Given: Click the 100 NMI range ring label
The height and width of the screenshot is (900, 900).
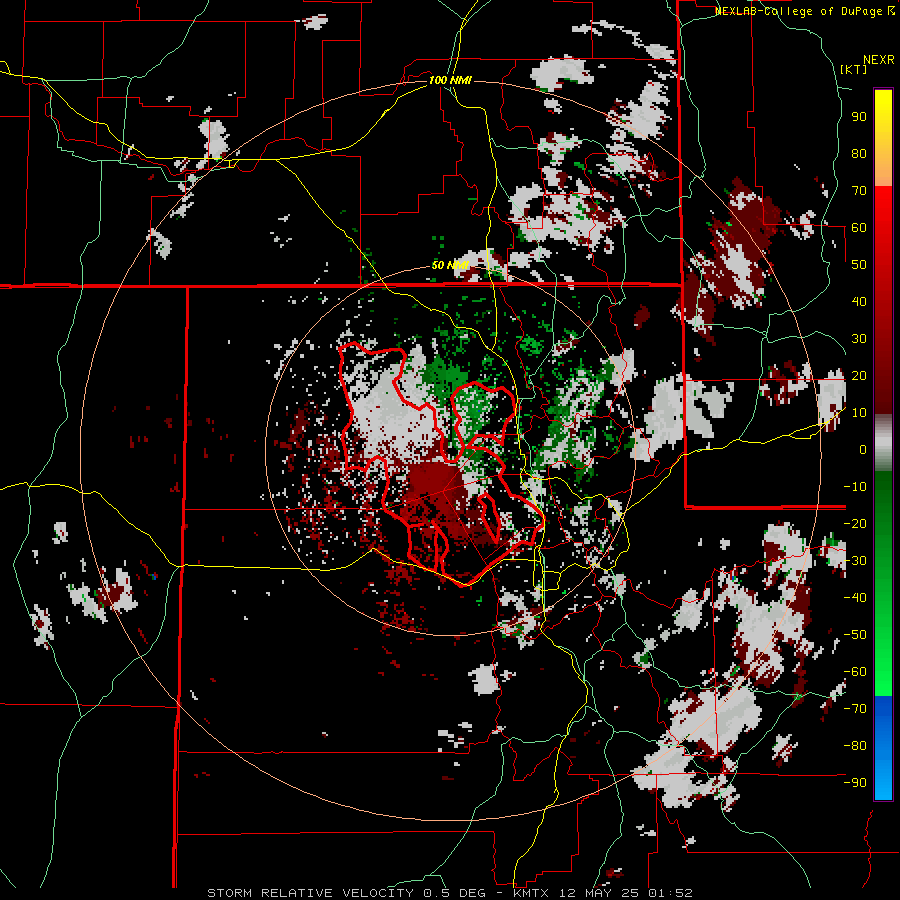Looking at the screenshot, I should 450,80.
